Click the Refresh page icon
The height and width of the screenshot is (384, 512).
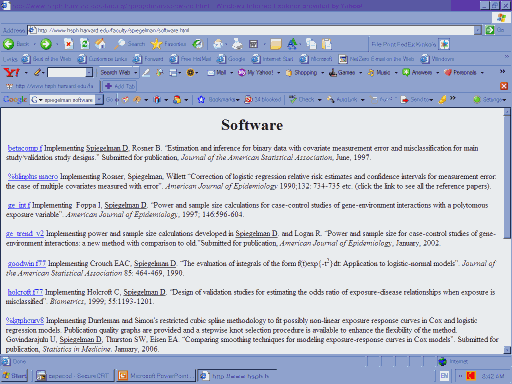pyautogui.click(x=84, y=44)
